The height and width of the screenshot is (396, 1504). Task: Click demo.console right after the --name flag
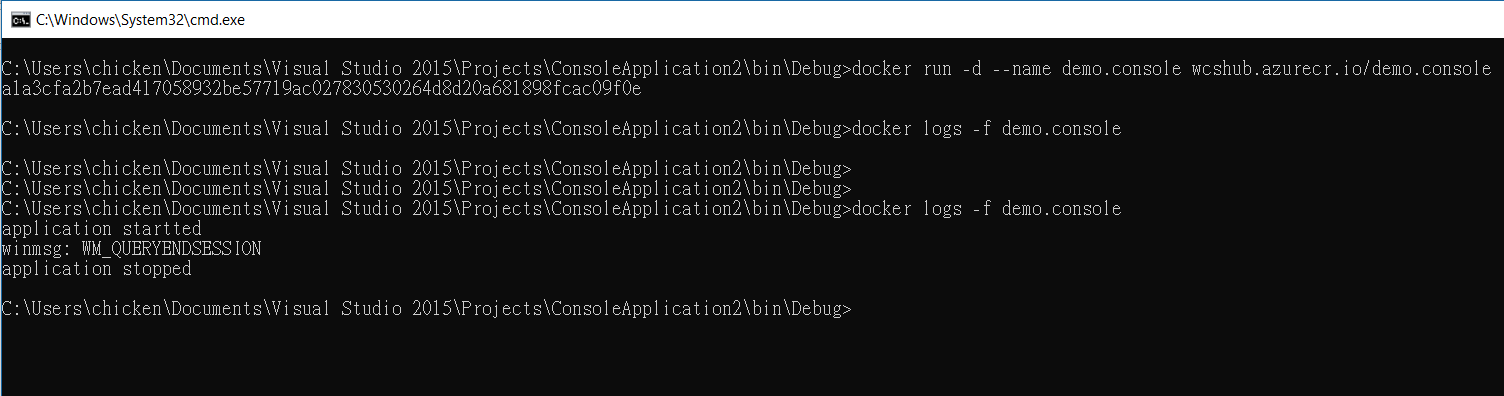point(1121,69)
